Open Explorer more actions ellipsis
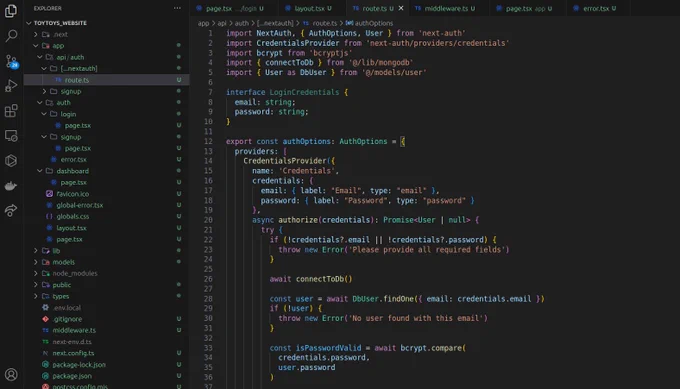This screenshot has height=389, width=680. [177, 8]
